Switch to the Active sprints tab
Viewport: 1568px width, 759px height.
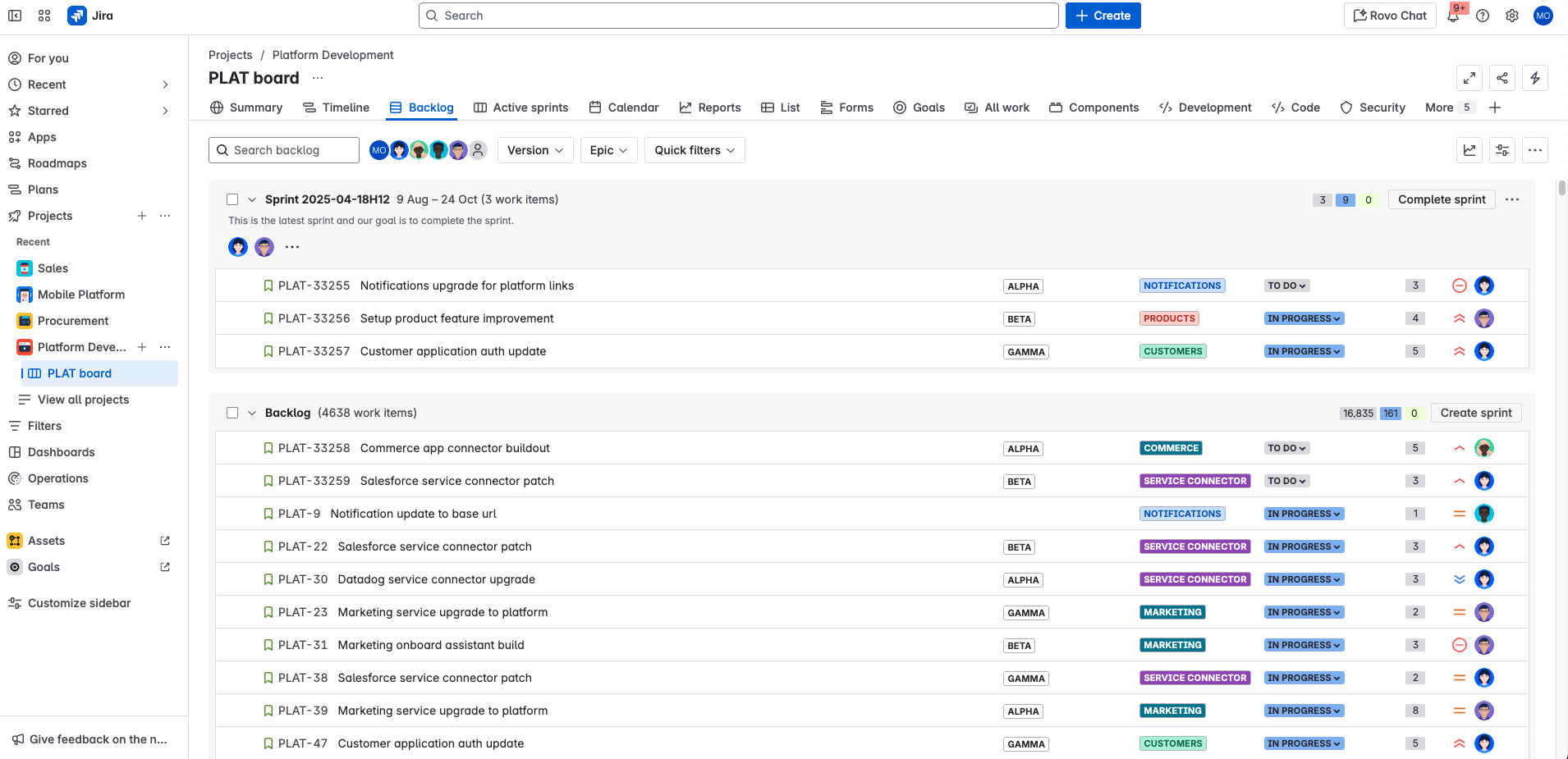coord(530,107)
